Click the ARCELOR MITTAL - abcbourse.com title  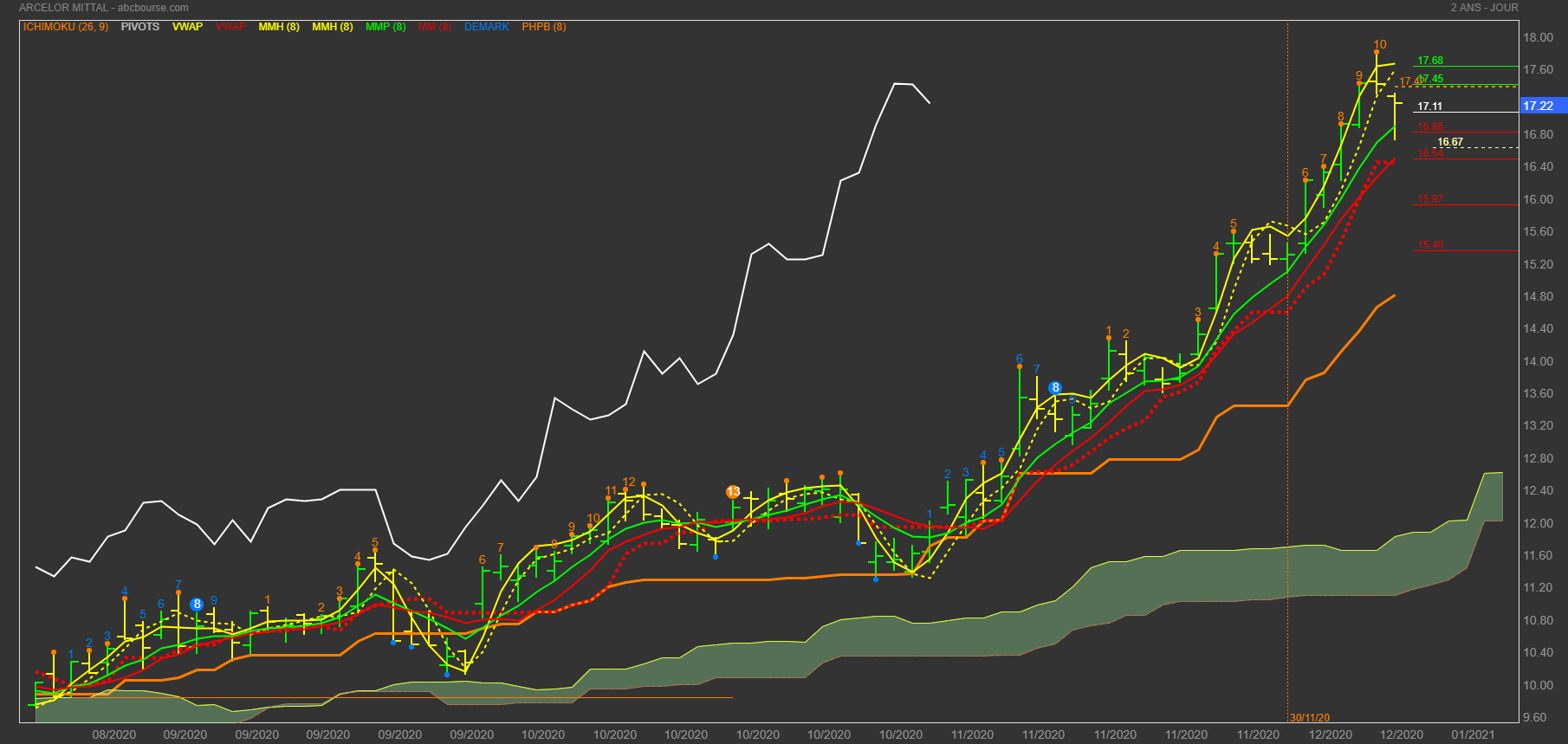[104, 8]
